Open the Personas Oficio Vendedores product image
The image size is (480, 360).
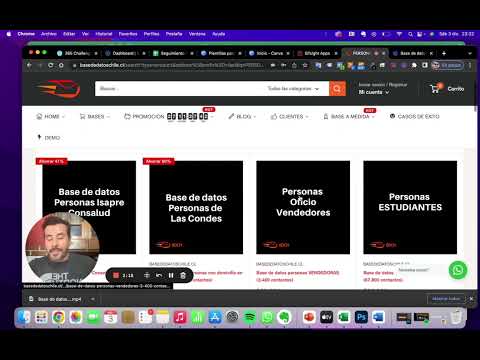[303, 207]
